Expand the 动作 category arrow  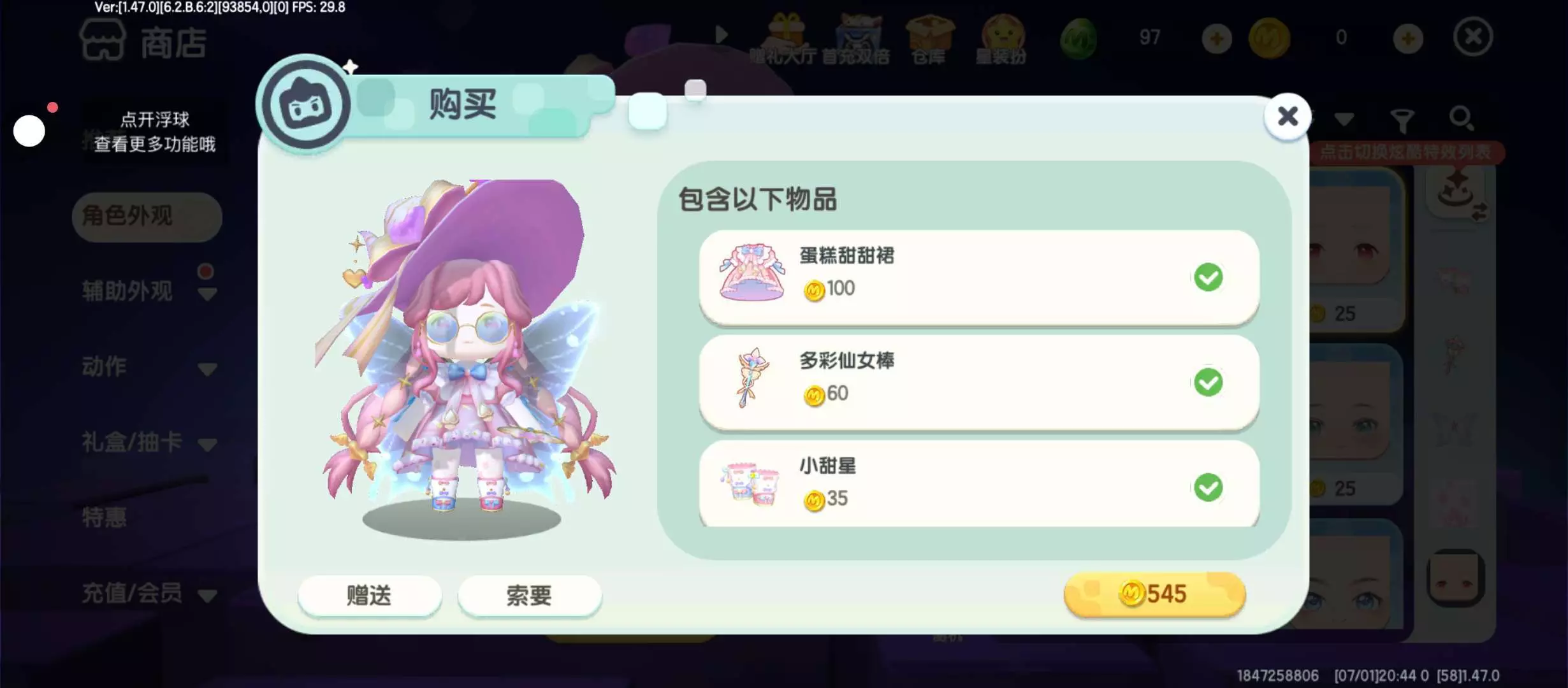tap(207, 369)
